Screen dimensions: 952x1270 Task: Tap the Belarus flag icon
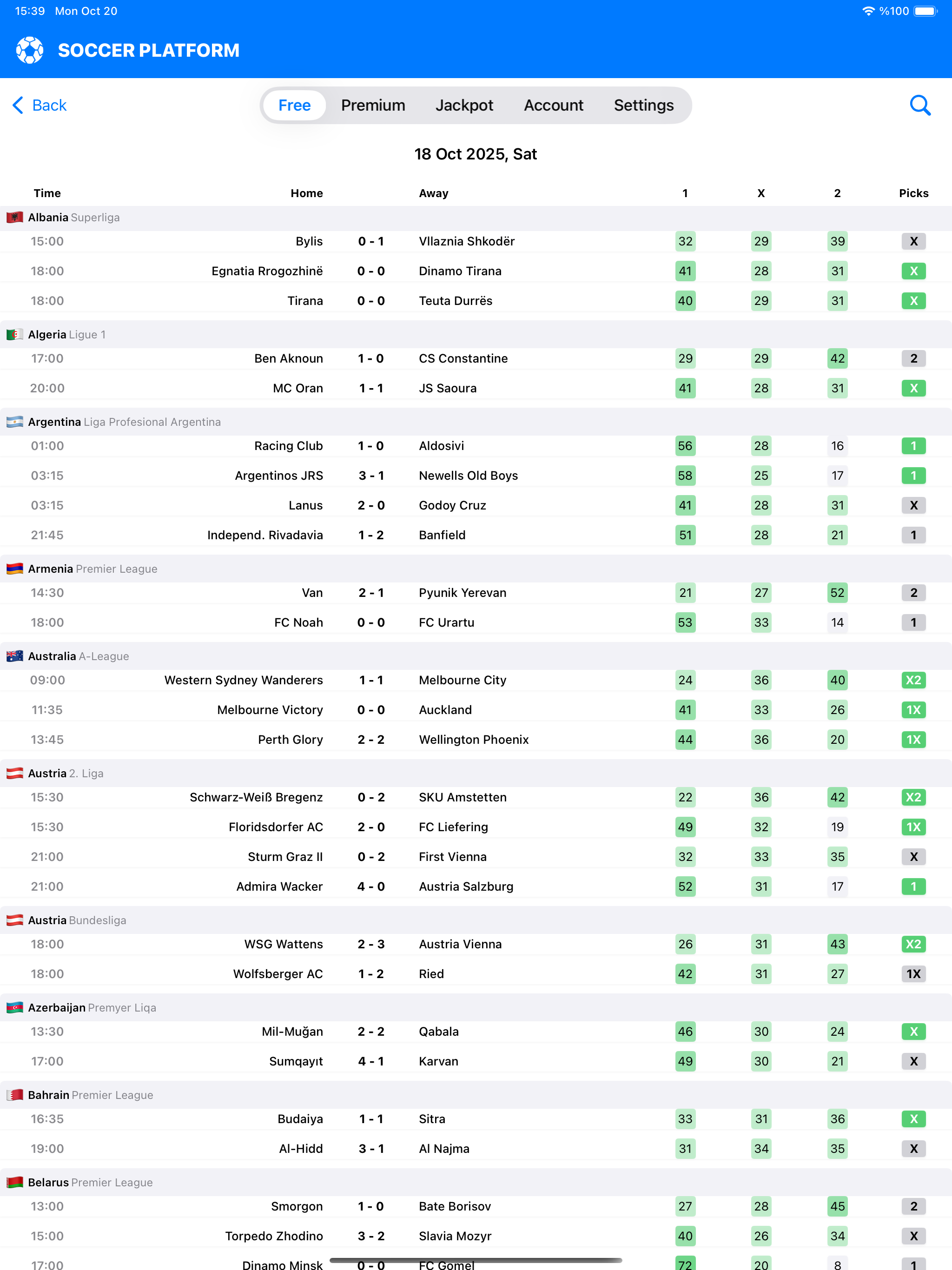click(x=14, y=1182)
